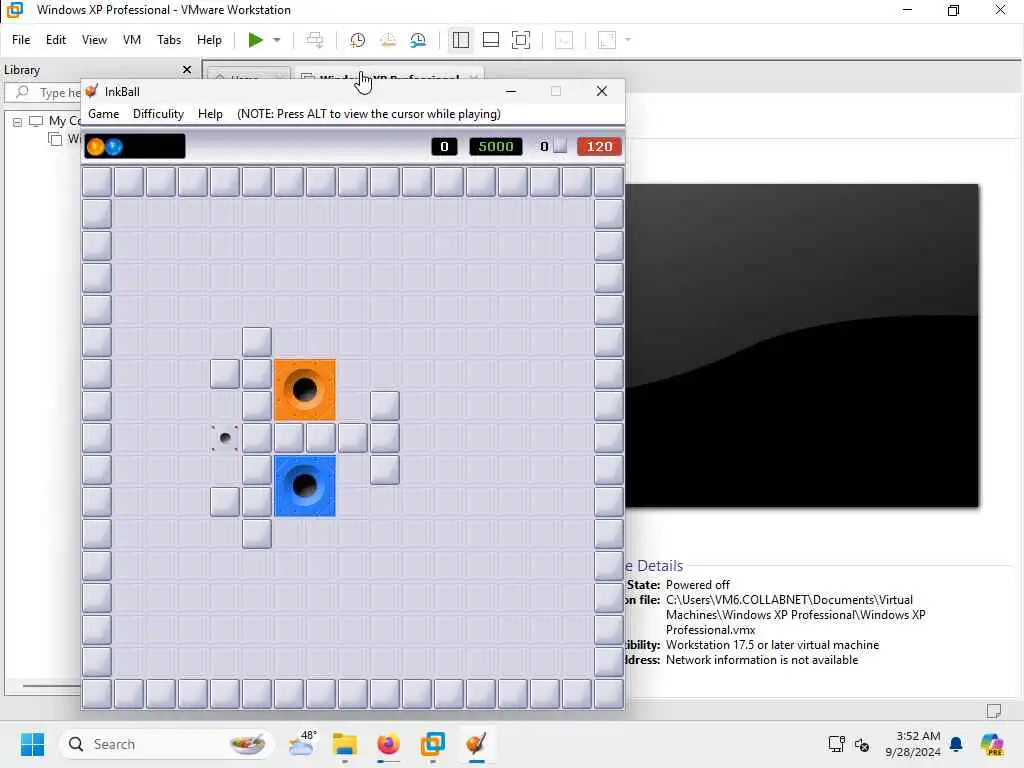Open Firefox from taskbar
Screen dimensions: 1024x768
[388, 744]
